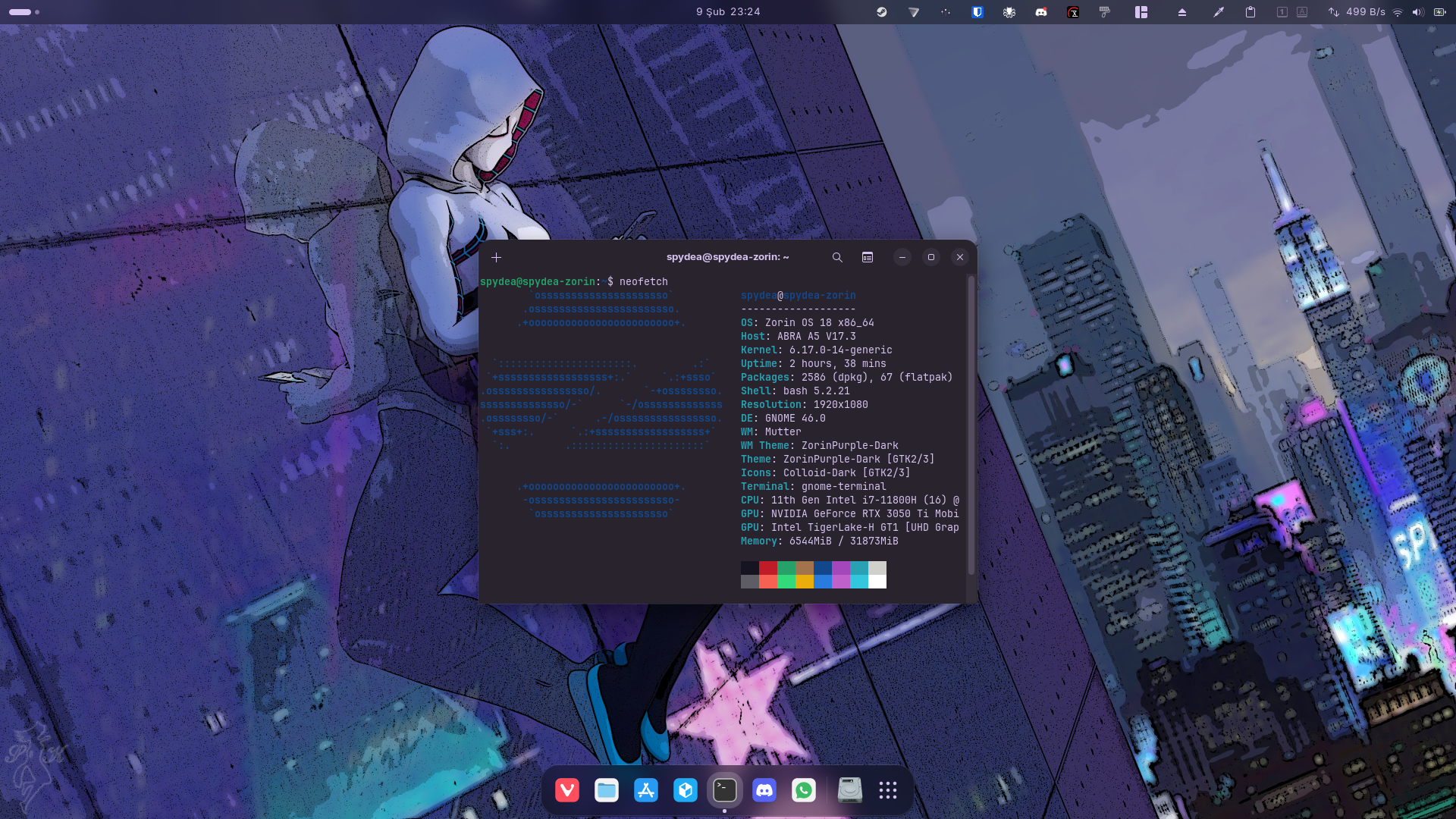Viewport: 1456px width, 819px height.
Task: Click the 'DE: GNOME 46.0' line
Action: (783, 419)
